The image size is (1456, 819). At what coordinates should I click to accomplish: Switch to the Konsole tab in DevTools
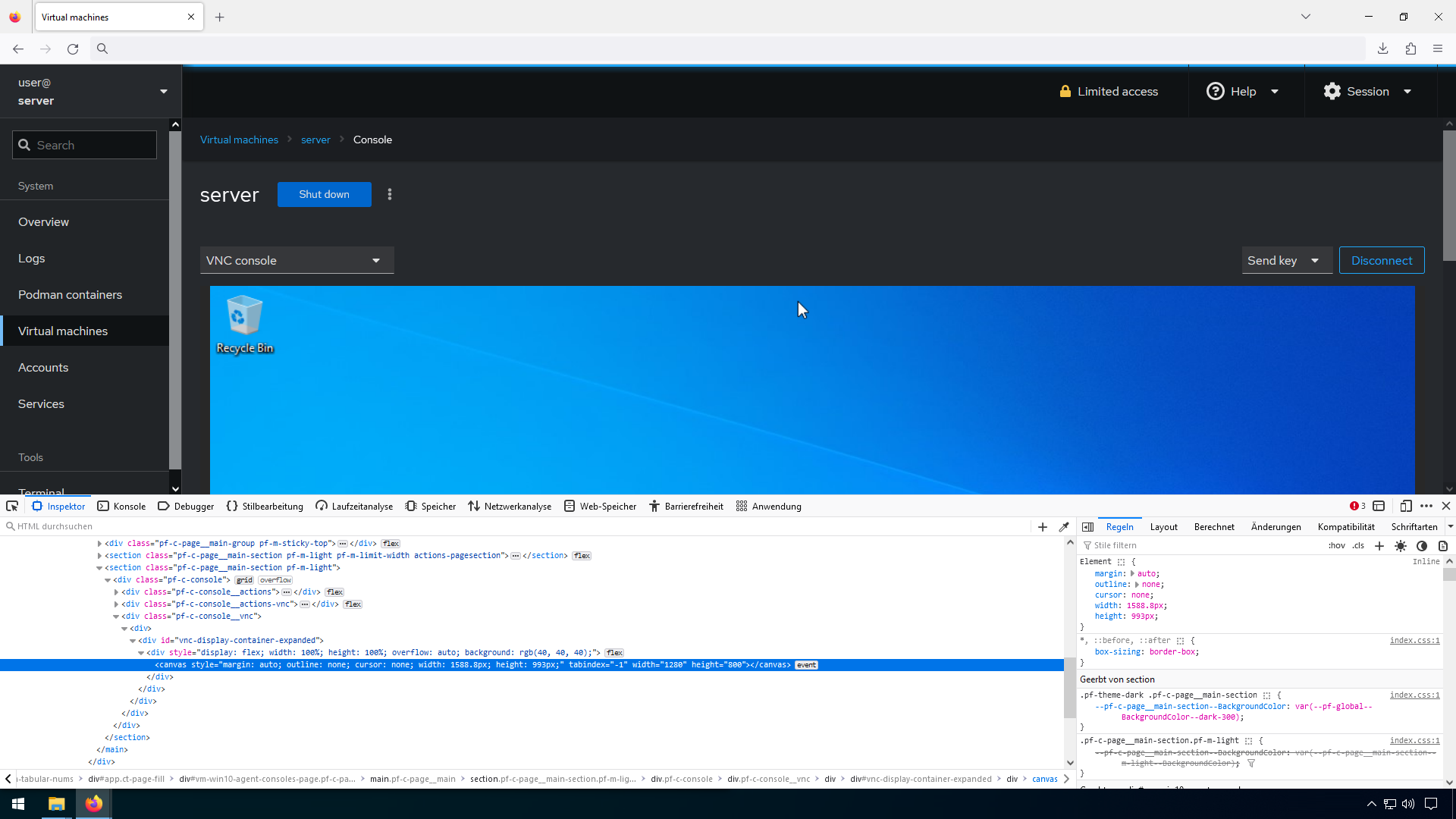pyautogui.click(x=121, y=506)
